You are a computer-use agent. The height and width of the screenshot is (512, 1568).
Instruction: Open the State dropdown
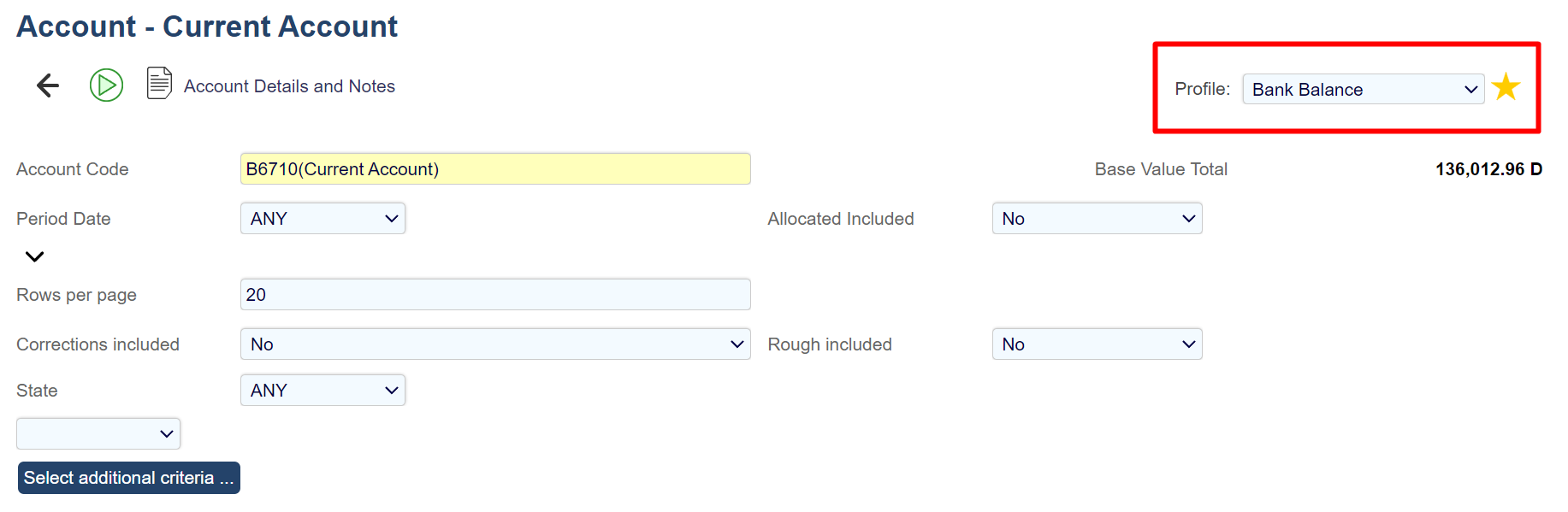tap(322, 391)
